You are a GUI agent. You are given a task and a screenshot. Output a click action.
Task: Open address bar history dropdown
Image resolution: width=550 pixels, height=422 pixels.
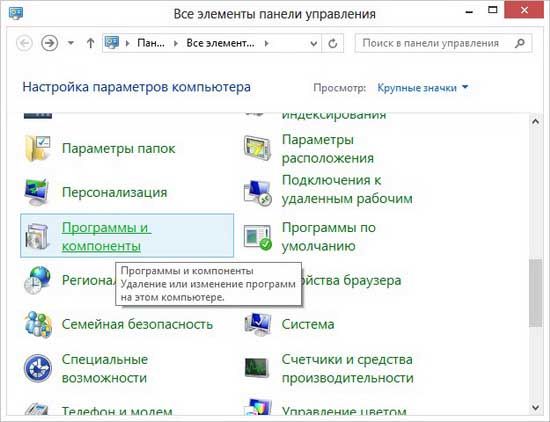pos(314,43)
